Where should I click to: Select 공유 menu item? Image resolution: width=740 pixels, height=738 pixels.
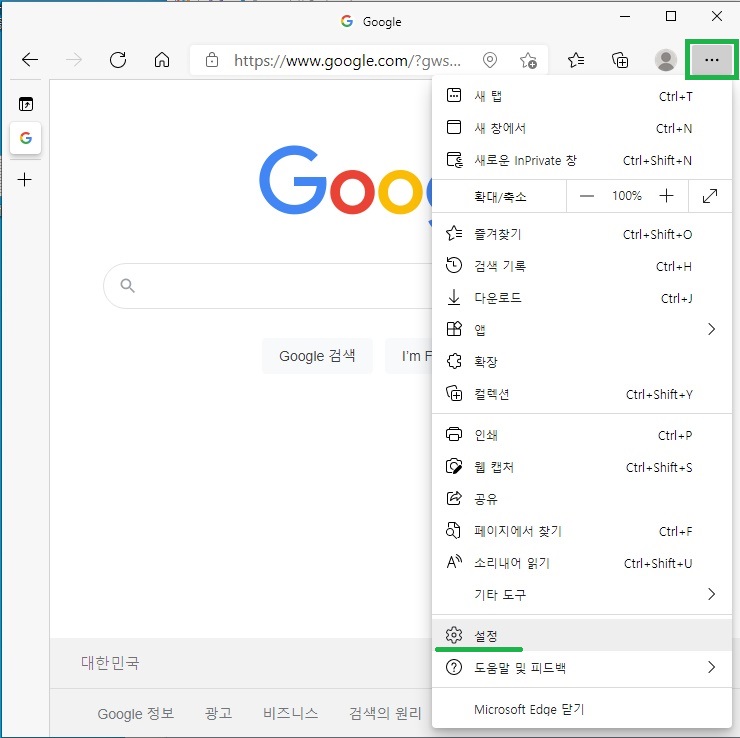pos(581,499)
